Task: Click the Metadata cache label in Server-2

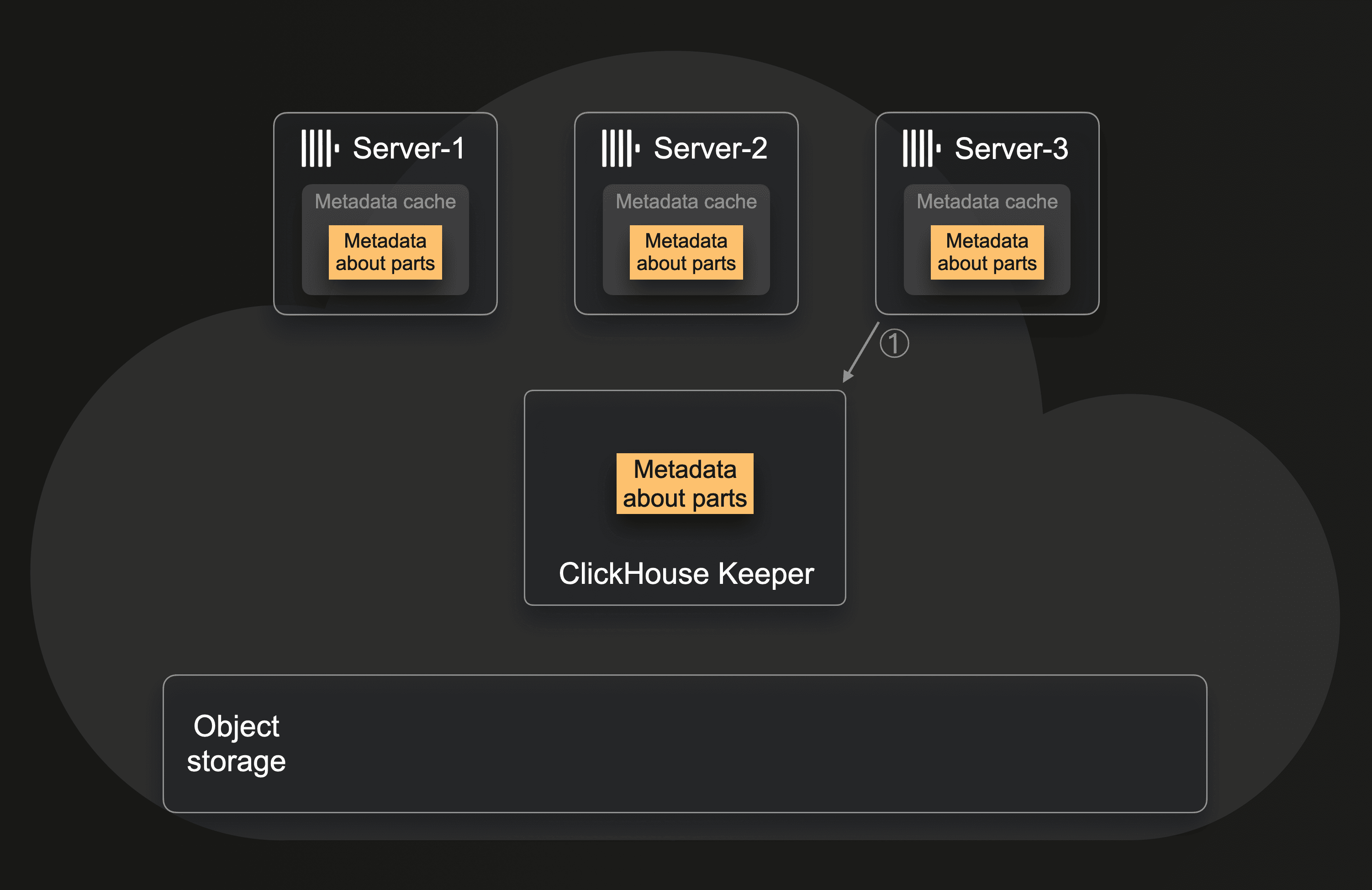Action: point(686,201)
